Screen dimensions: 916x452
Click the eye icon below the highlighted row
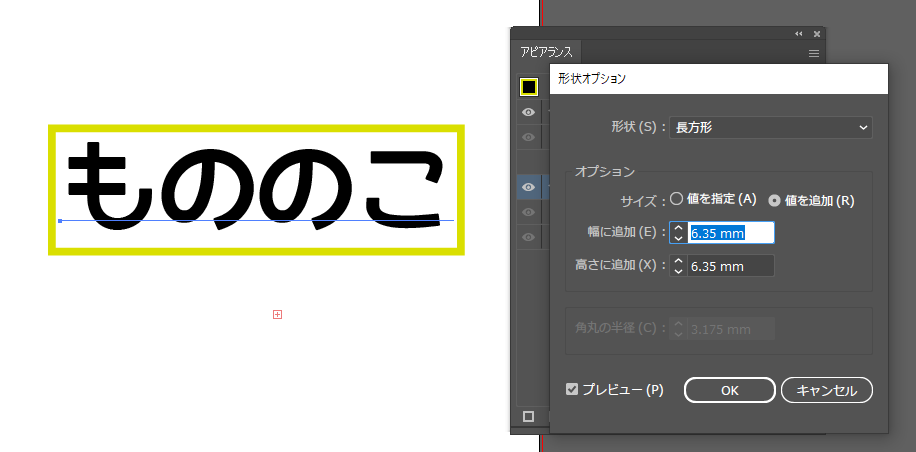[x=529, y=212]
